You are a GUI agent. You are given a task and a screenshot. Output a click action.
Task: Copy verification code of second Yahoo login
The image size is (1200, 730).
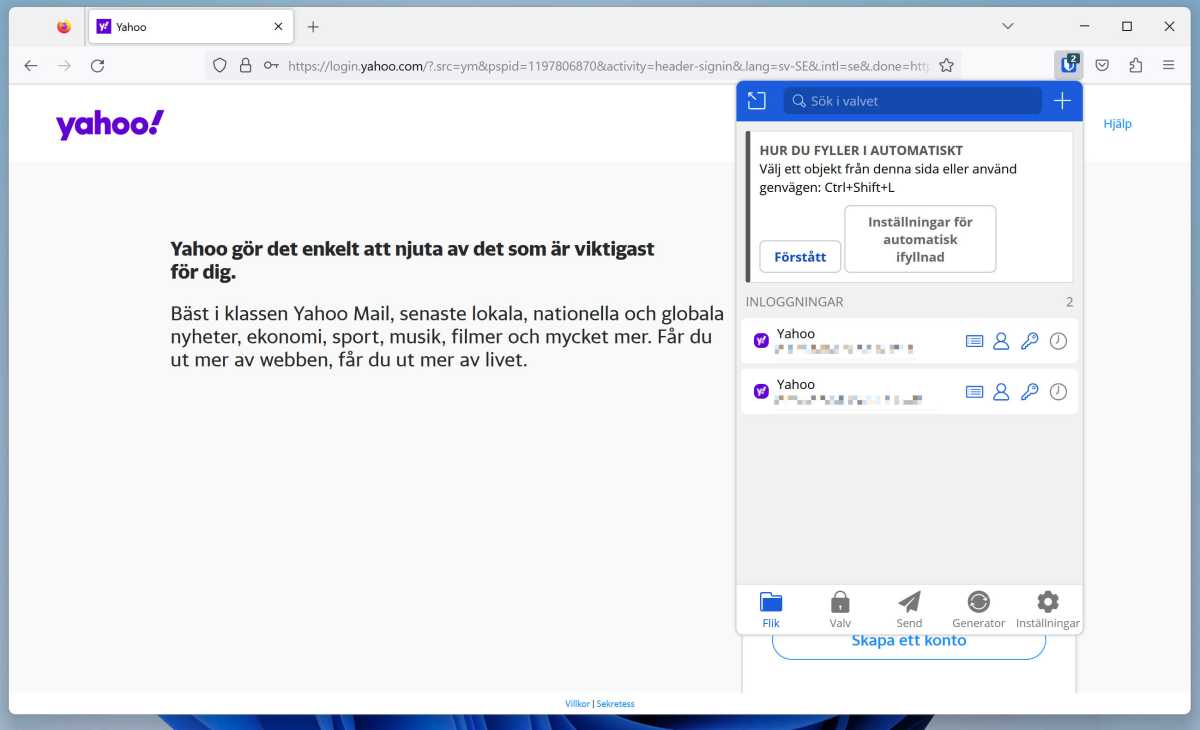coord(1058,392)
